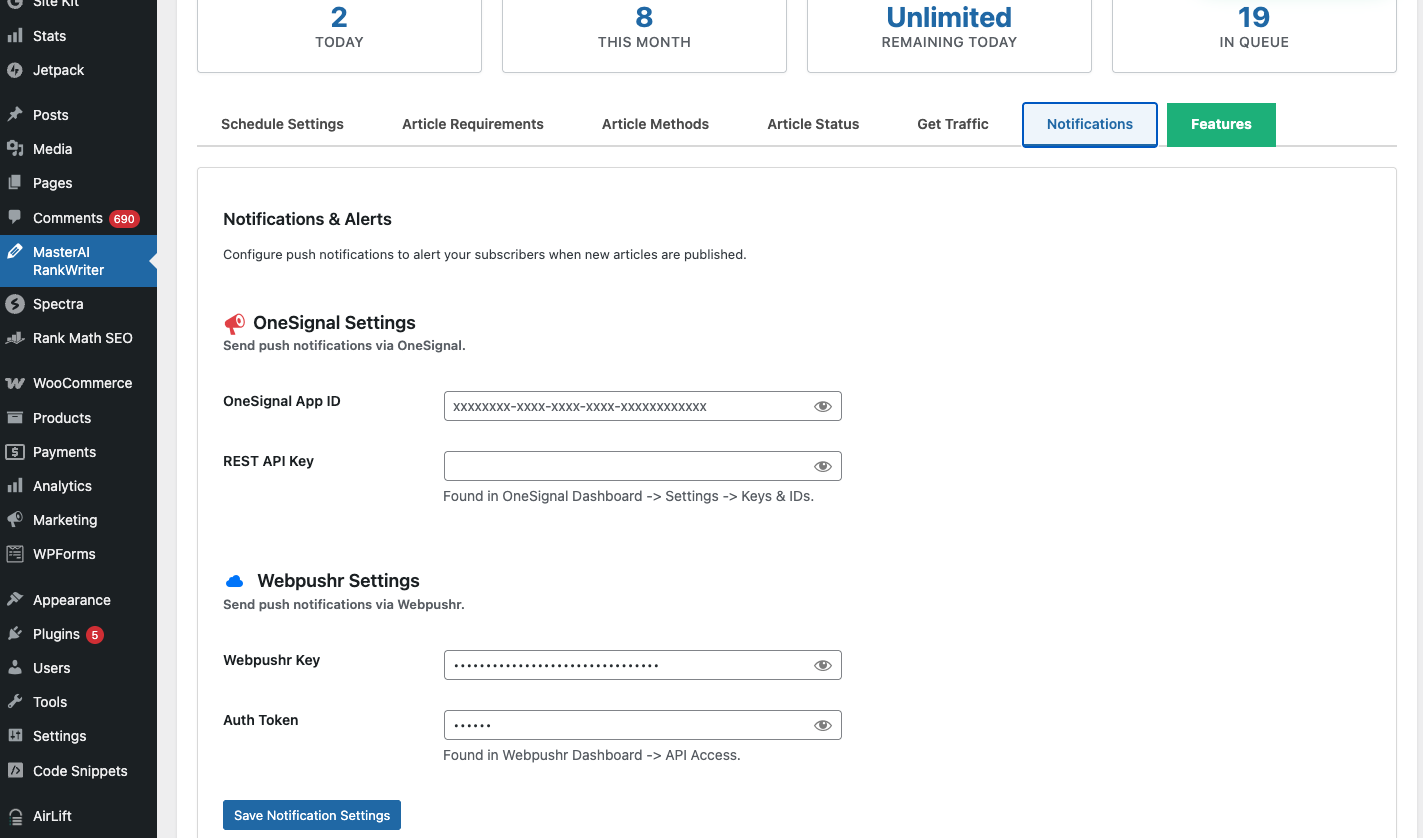This screenshot has height=838, width=1423.
Task: Click into the REST API Key field
Action: 625,466
